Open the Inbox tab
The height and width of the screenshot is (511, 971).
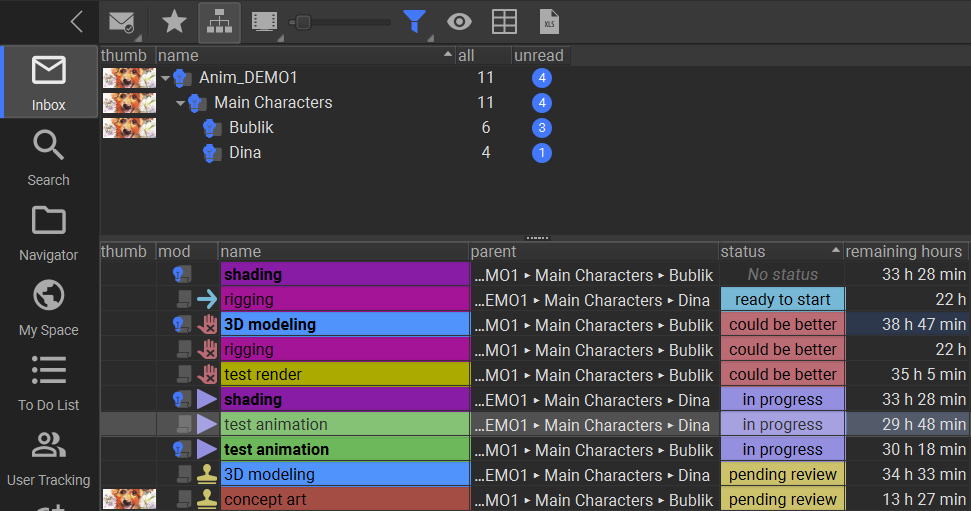48,82
